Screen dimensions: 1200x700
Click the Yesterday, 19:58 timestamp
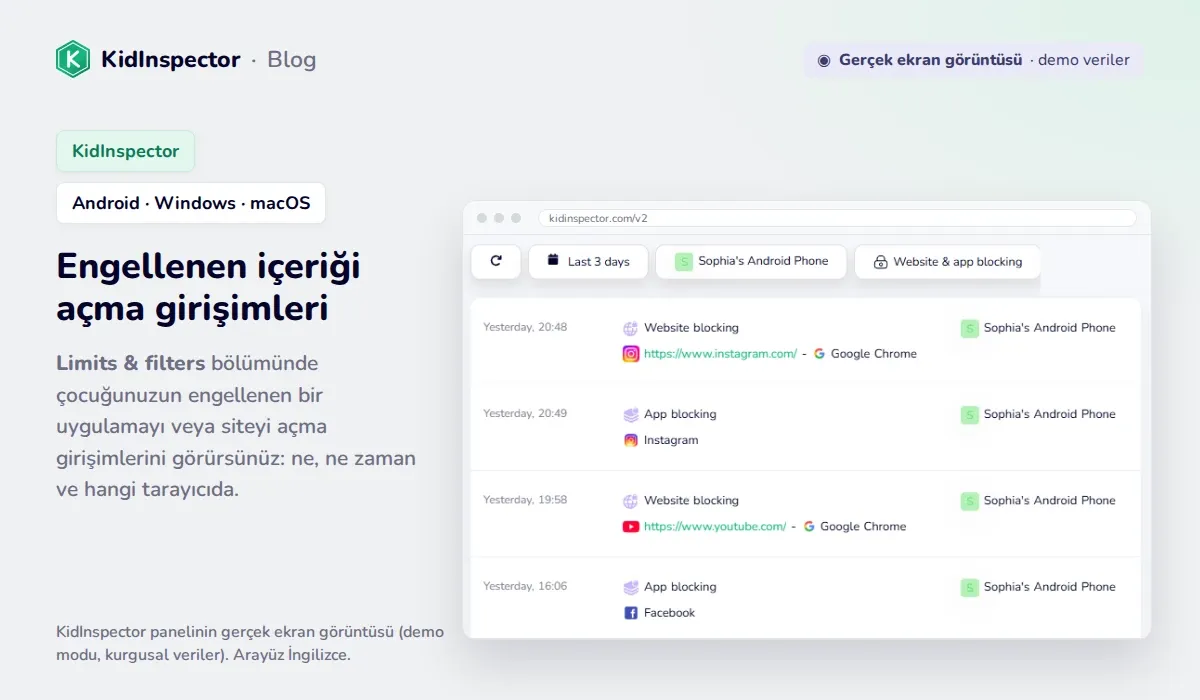pyautogui.click(x=525, y=500)
